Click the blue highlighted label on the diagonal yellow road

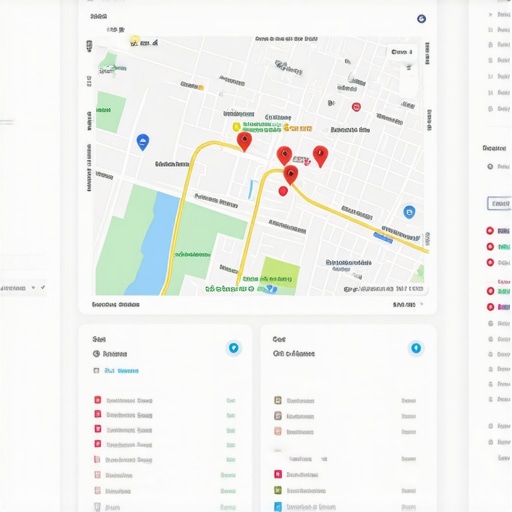click(x=383, y=238)
